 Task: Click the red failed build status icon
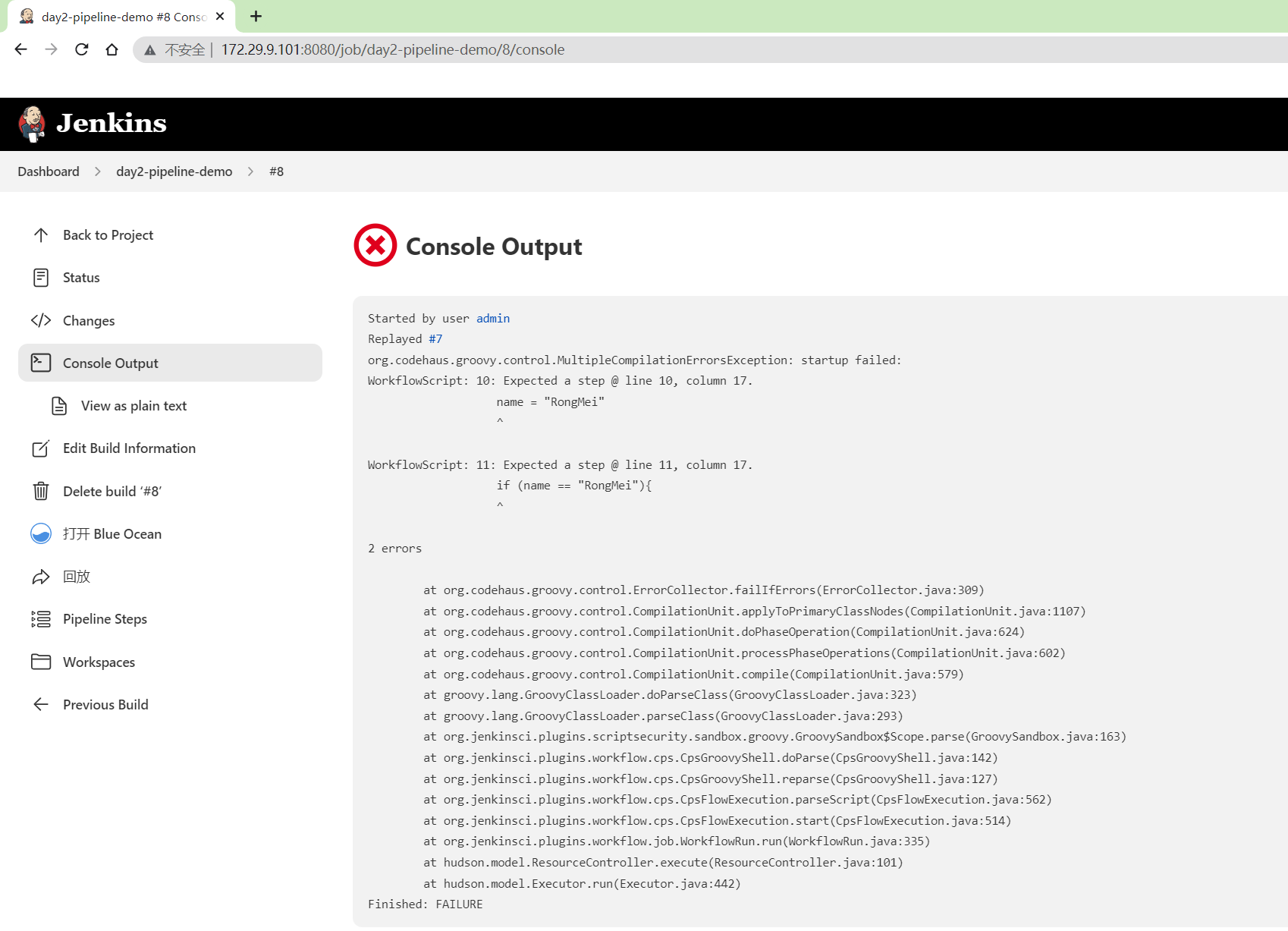click(375, 245)
